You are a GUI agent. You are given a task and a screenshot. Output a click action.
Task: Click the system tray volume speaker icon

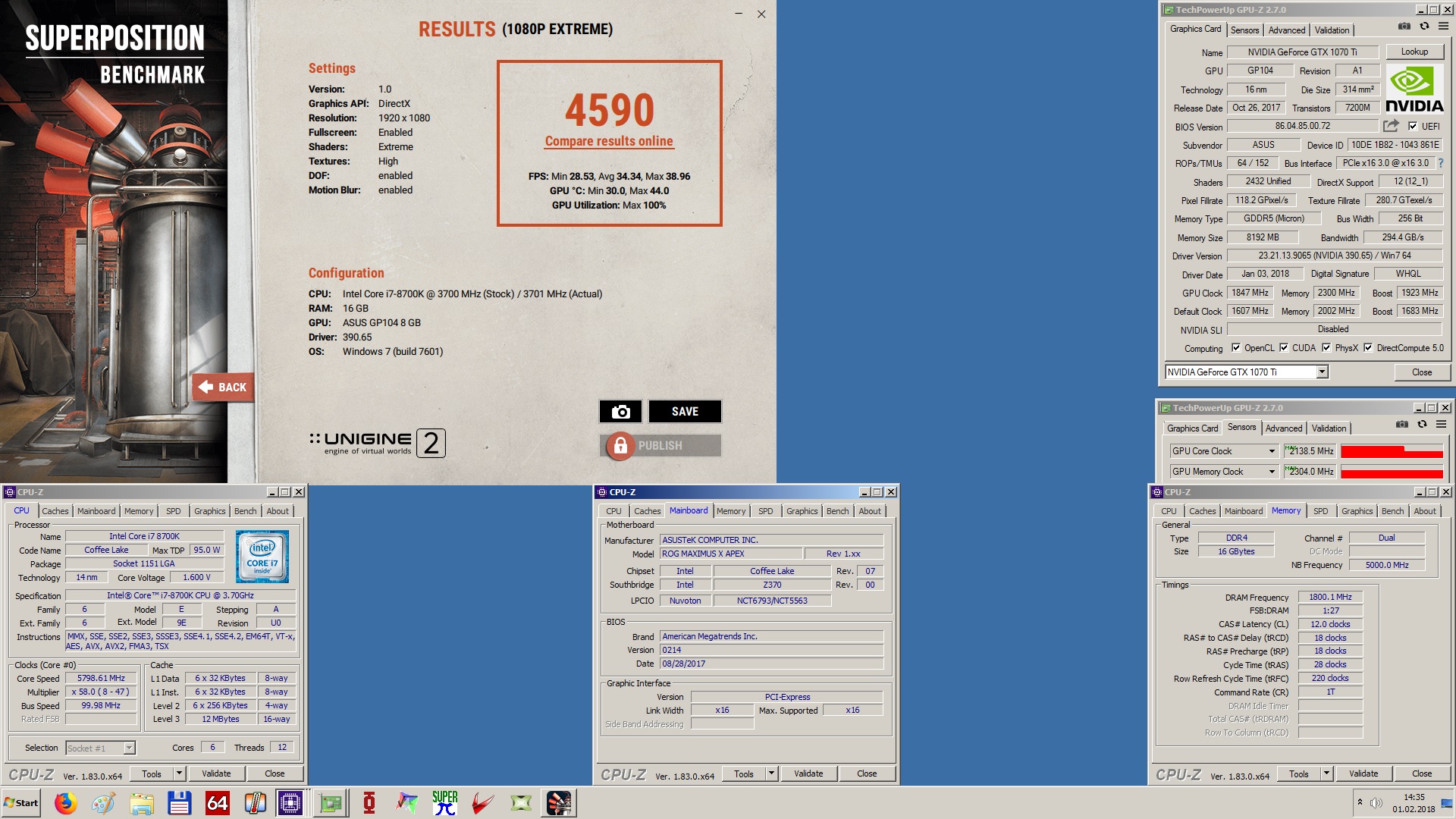coord(1376,803)
